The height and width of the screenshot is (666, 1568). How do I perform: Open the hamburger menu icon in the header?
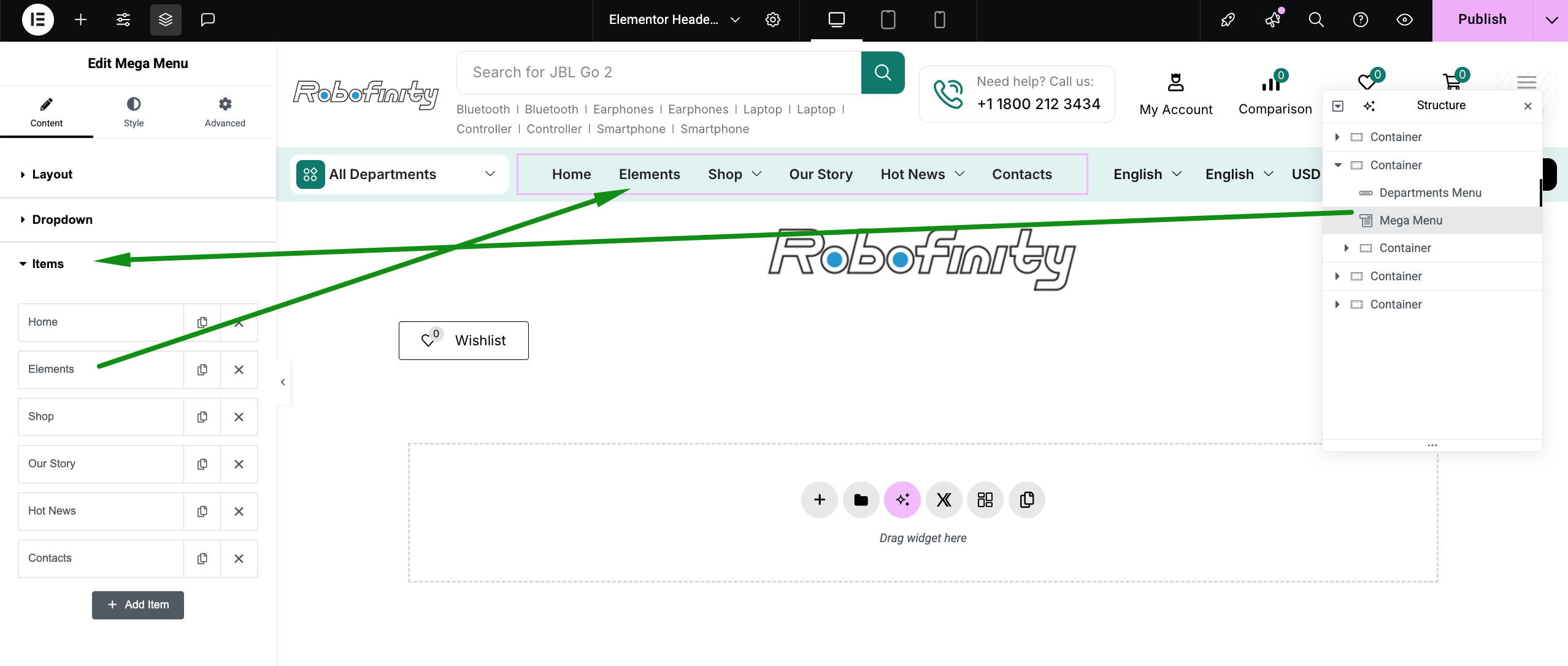coord(1526,82)
